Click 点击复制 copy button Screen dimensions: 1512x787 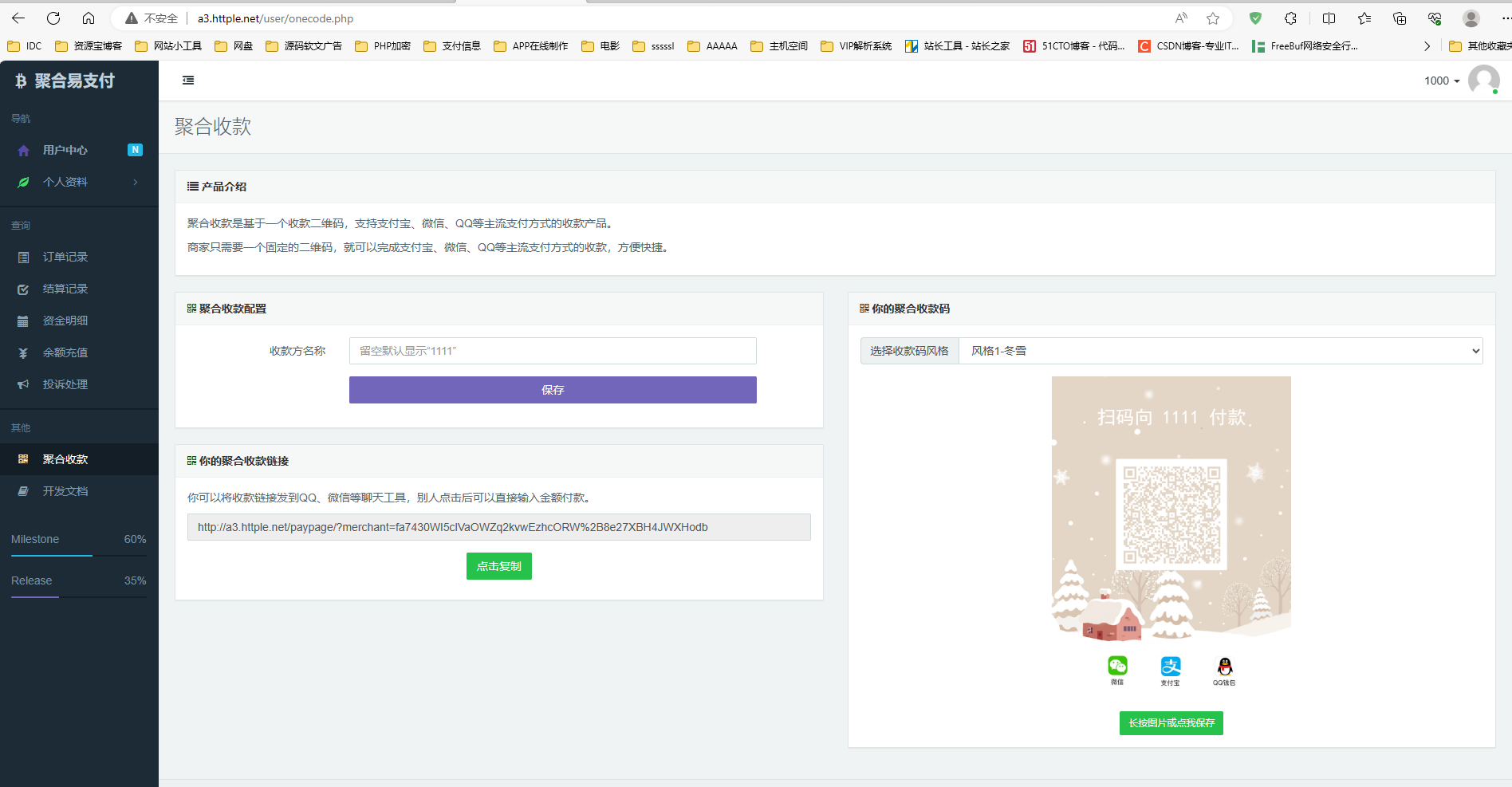tap(499, 566)
